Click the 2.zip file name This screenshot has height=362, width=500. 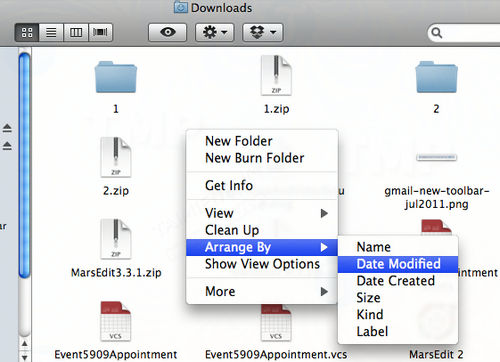click(x=116, y=191)
